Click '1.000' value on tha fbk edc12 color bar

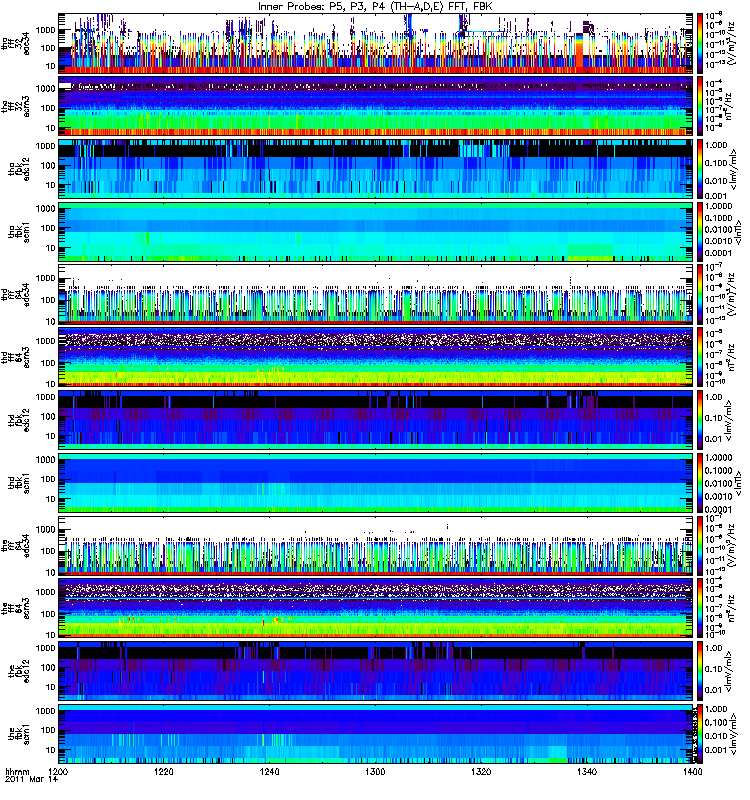coord(716,145)
